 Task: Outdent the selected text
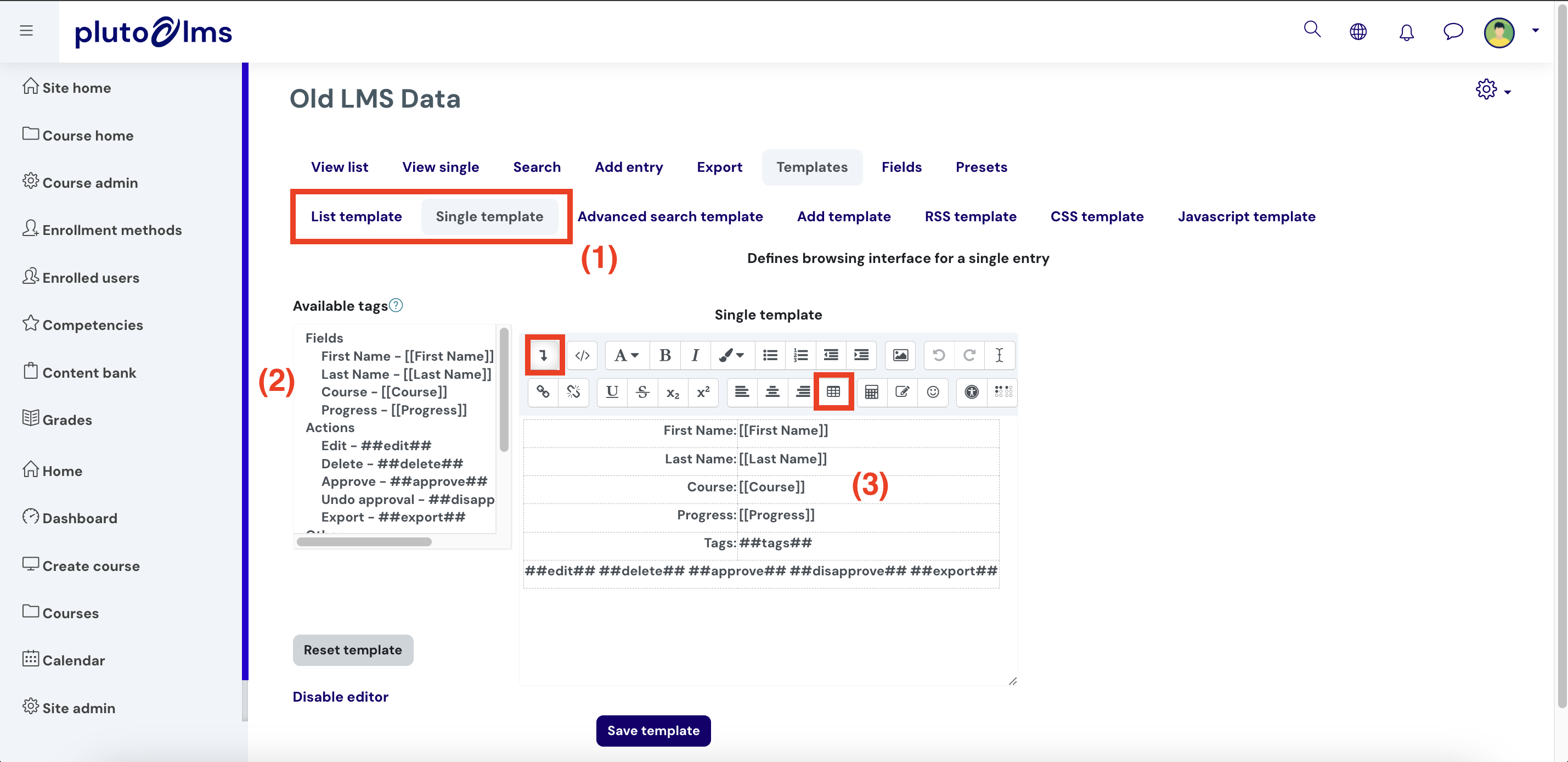point(831,355)
